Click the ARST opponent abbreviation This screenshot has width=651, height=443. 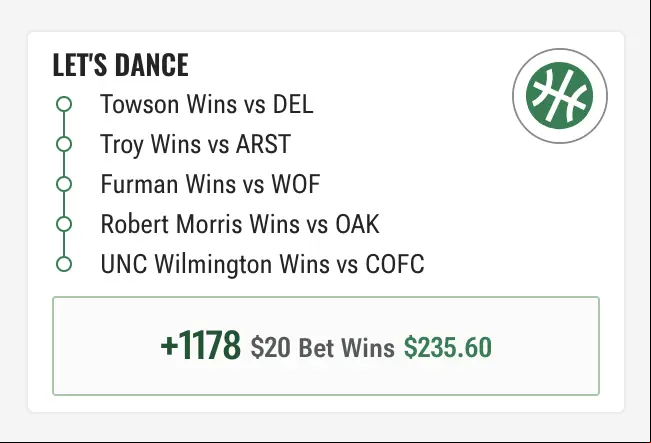coord(263,144)
